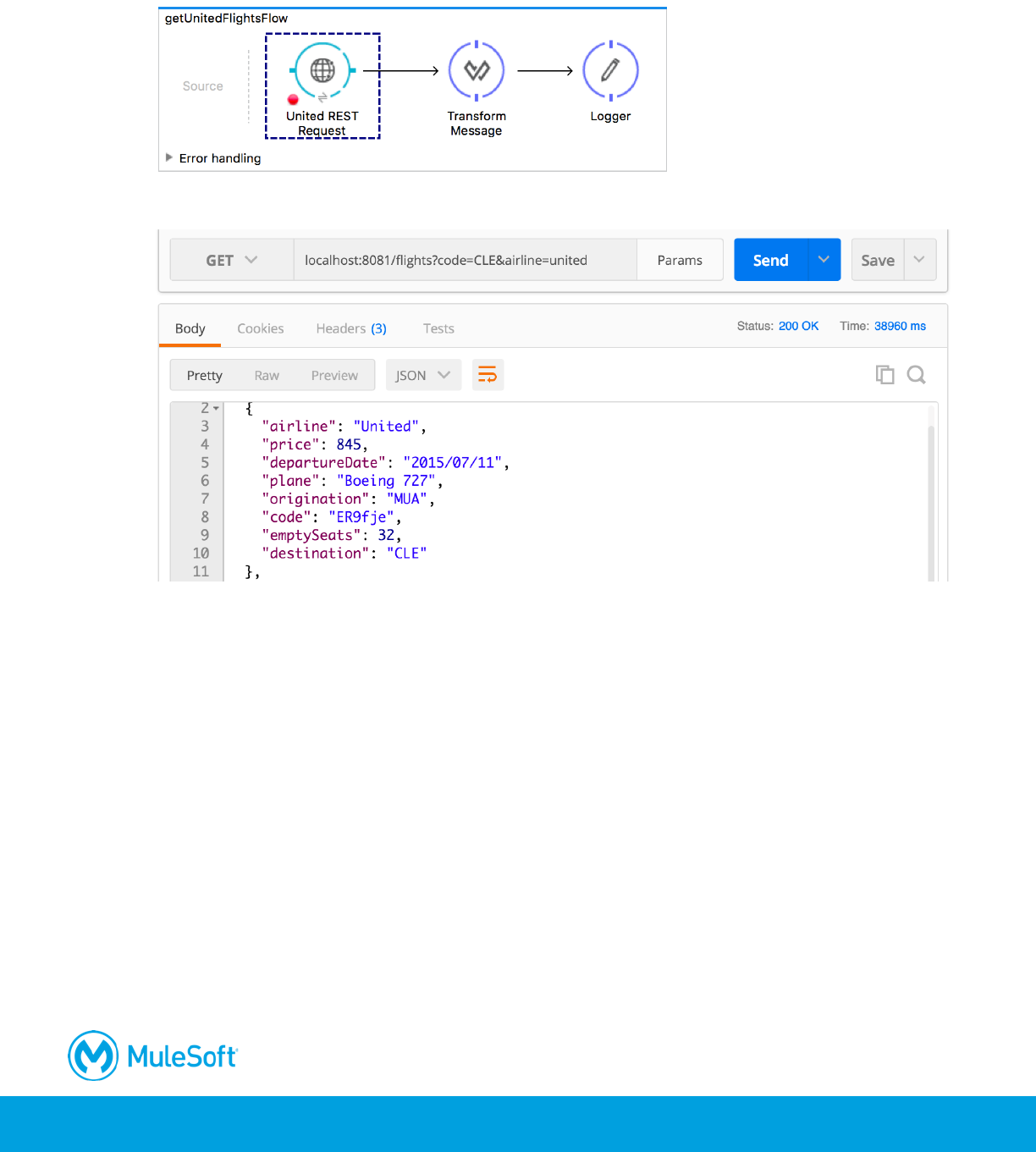
Task: Open the GET method dropdown
Action: pos(232,260)
